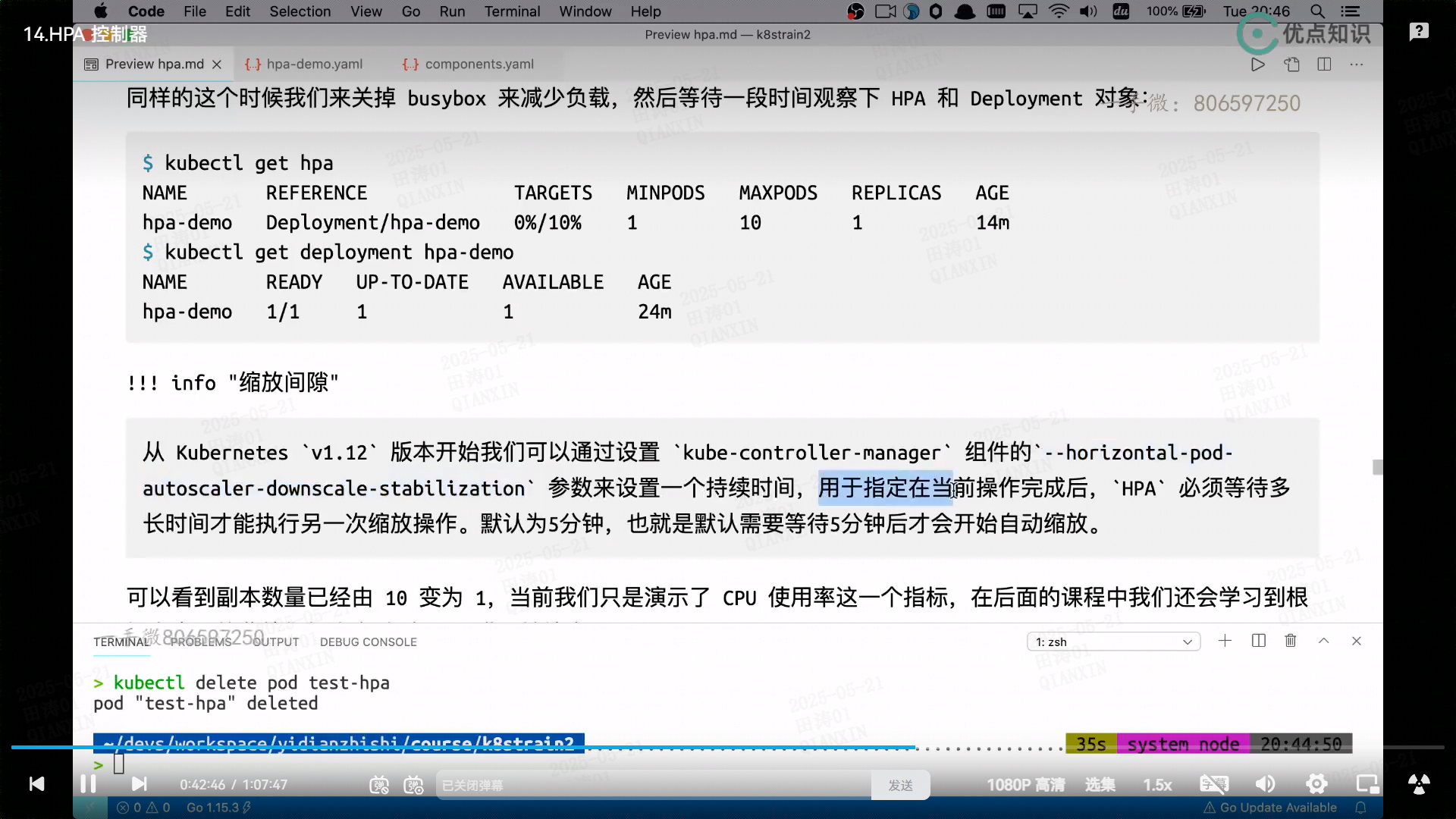Viewport: 1456px width, 819px height.
Task: Open the 1080P 高清 quality selector
Action: [1025, 785]
